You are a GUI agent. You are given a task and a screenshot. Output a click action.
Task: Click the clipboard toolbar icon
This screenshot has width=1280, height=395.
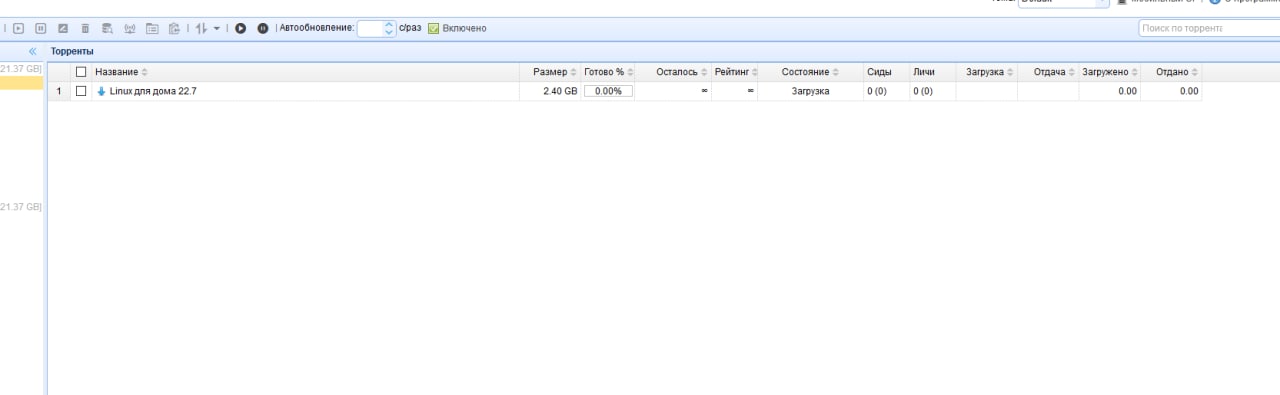tap(174, 28)
